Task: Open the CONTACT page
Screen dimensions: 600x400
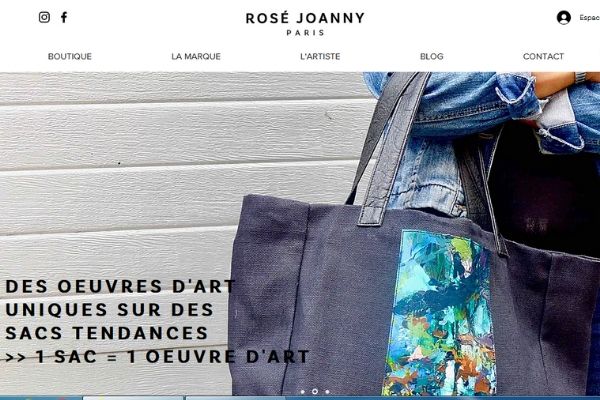Action: pos(543,56)
